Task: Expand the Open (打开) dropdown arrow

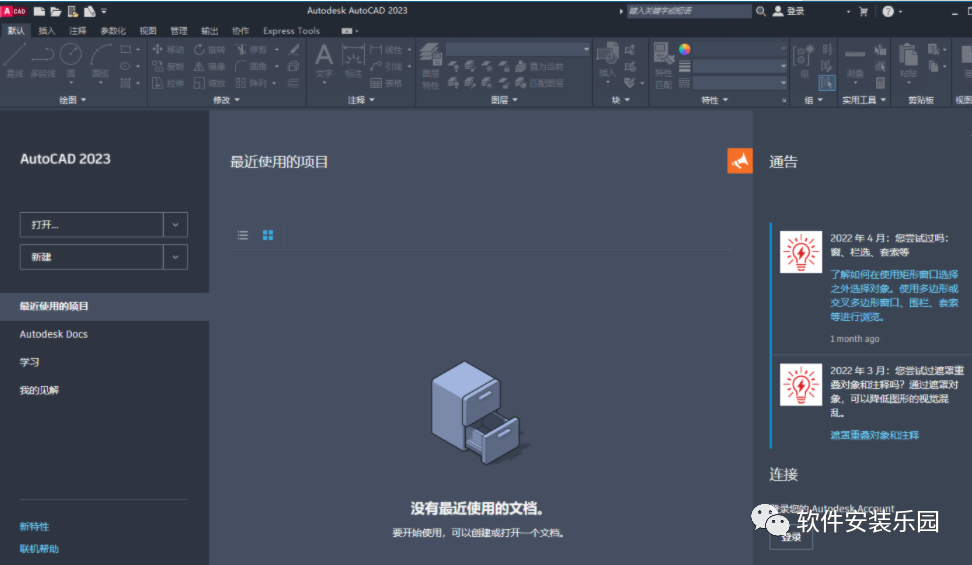Action: [x=175, y=225]
